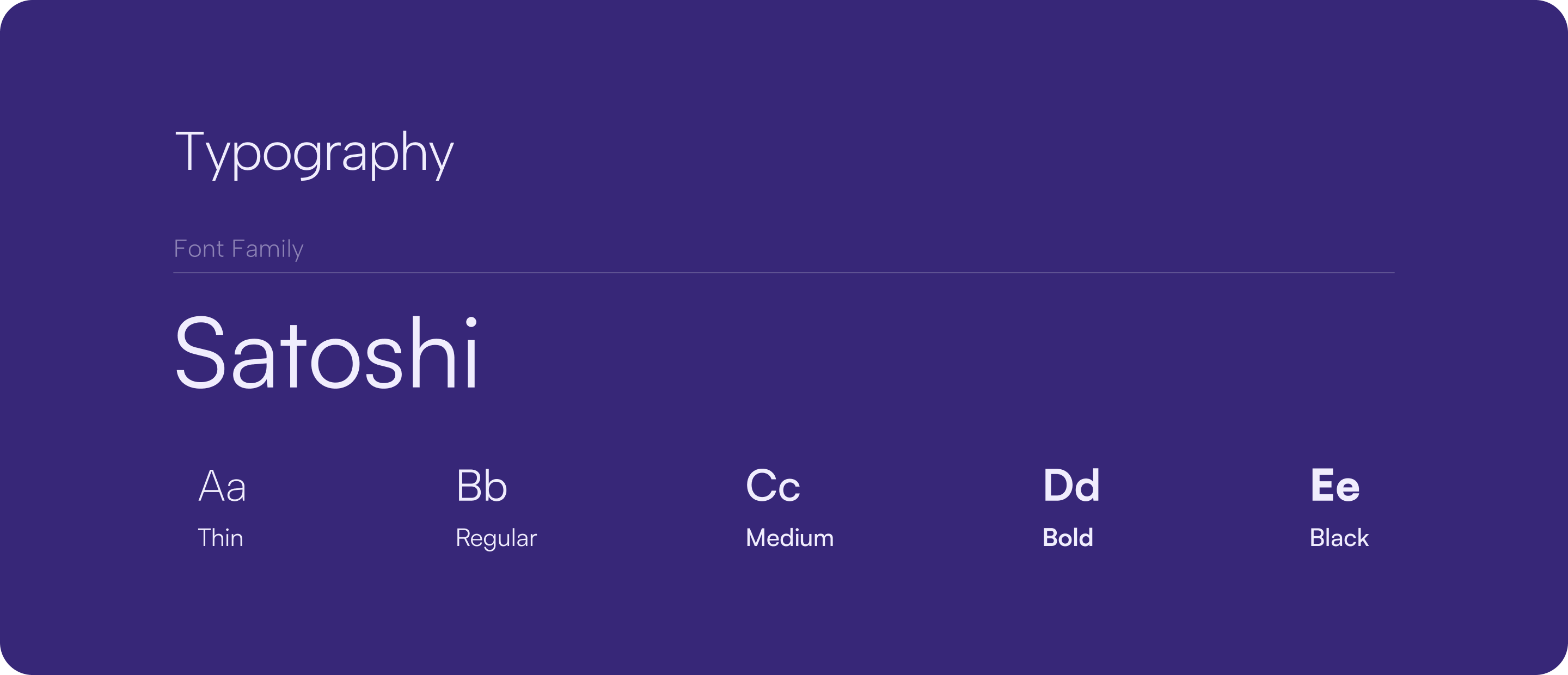The height and width of the screenshot is (675, 1568).
Task: Click the Bold weight label
Action: [x=1068, y=538]
